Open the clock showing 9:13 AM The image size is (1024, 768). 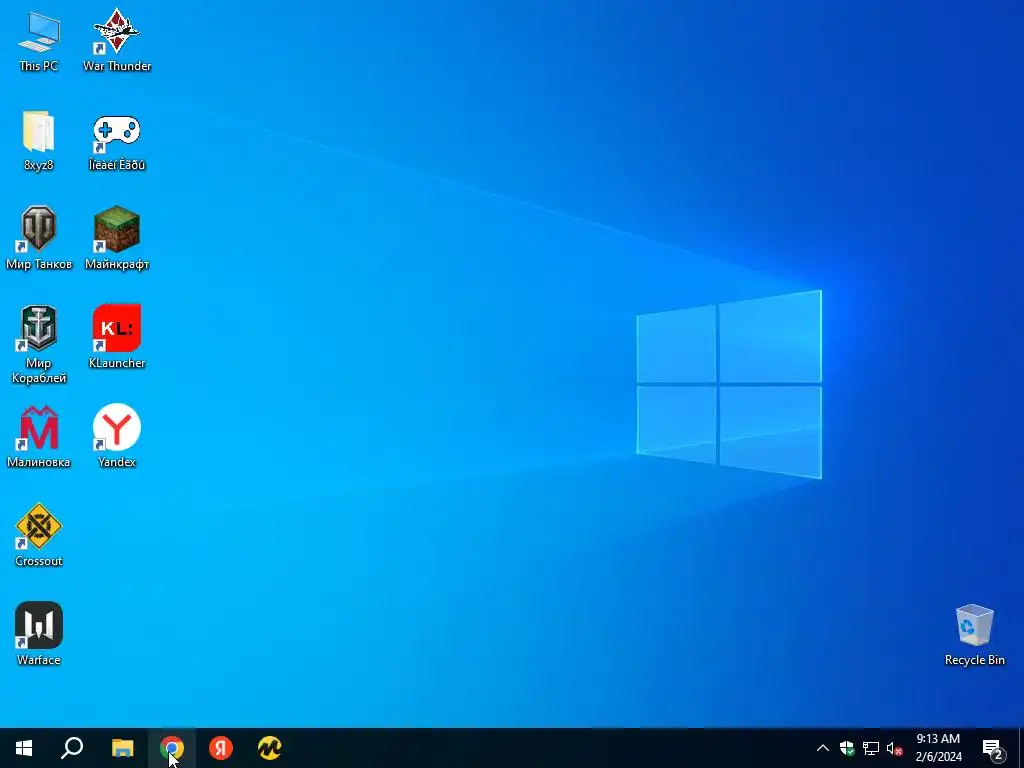click(x=938, y=748)
